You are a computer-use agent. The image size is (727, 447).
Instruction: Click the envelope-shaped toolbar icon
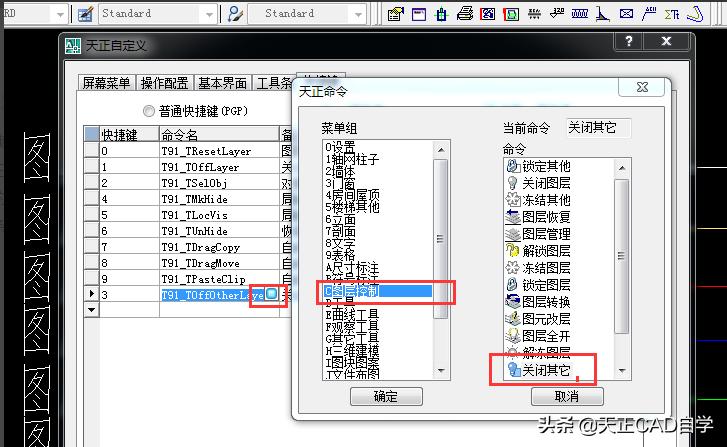tap(626, 14)
